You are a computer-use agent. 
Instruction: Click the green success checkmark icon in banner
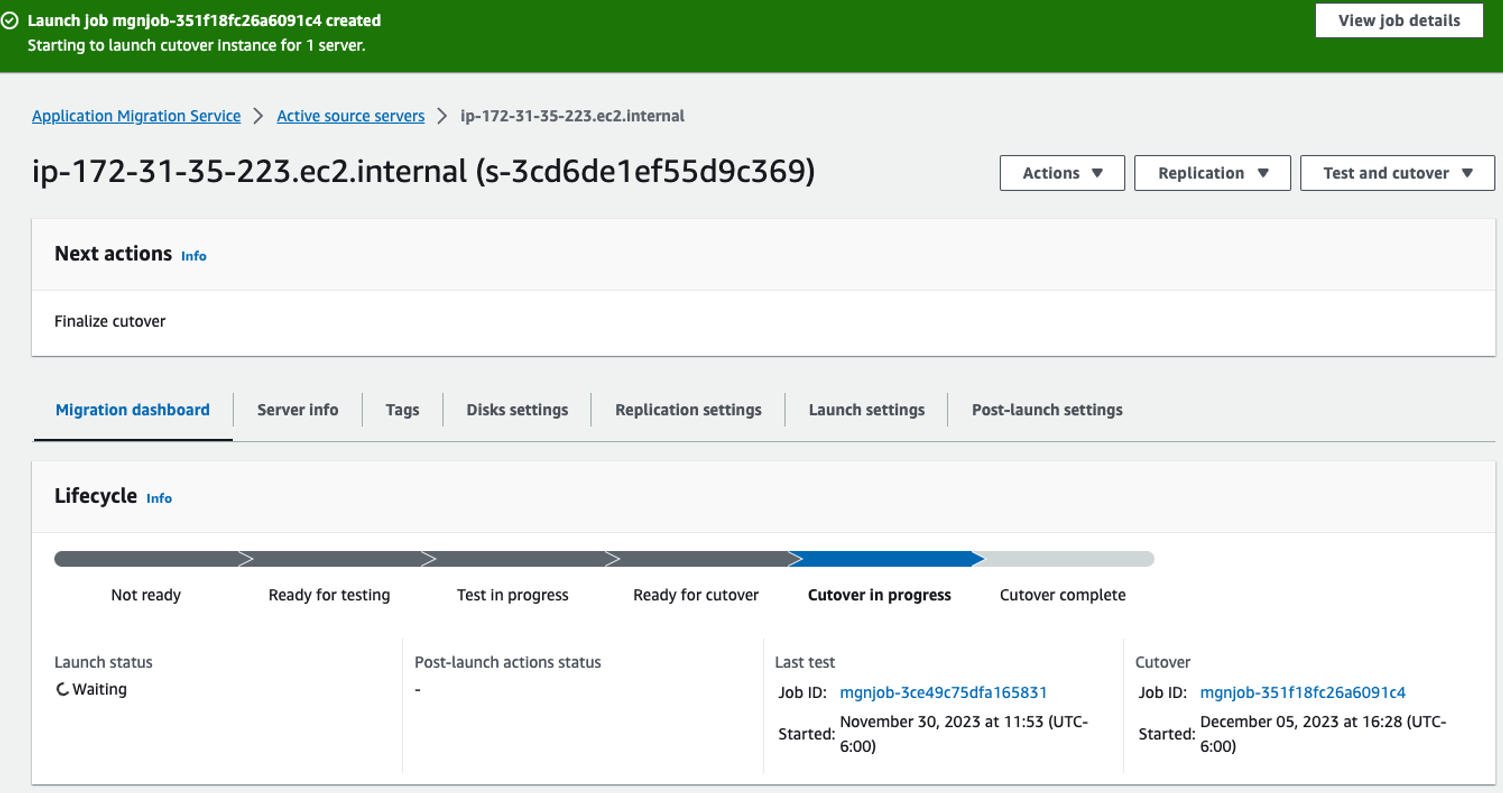point(10,21)
